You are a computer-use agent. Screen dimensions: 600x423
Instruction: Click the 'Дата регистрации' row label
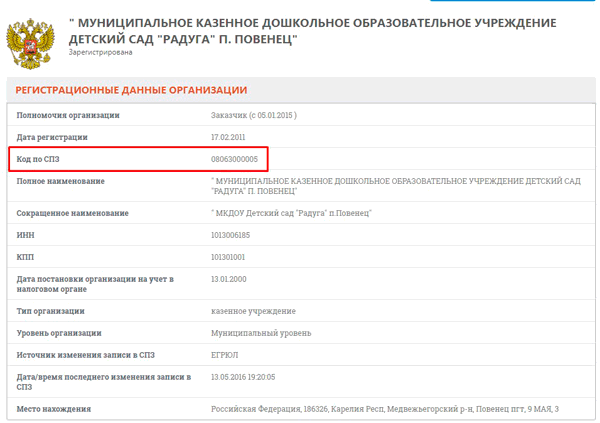(x=52, y=137)
